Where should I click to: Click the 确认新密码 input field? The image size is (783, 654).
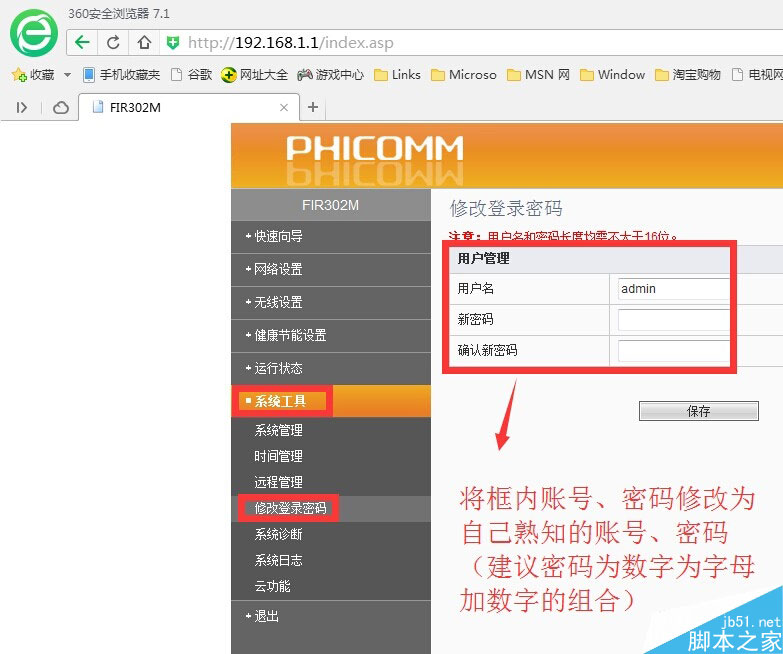674,351
